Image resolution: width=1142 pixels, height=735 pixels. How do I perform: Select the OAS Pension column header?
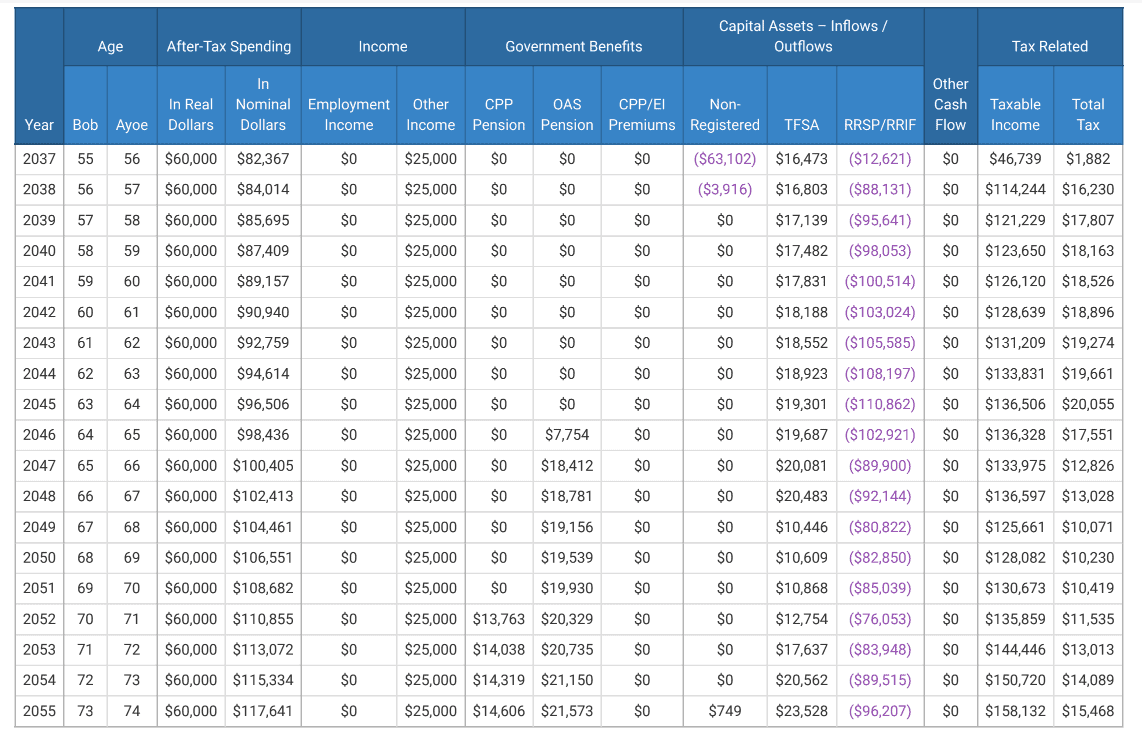[x=567, y=114]
